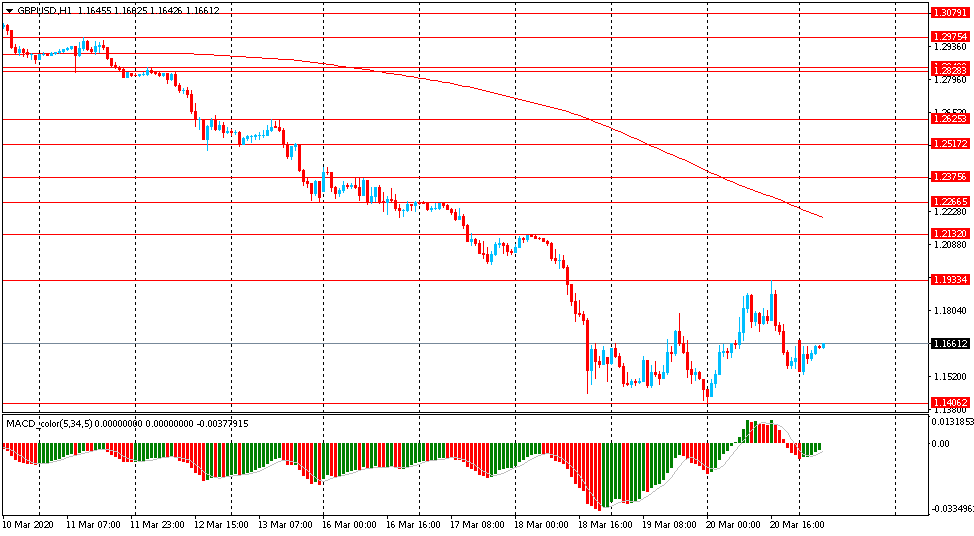Screen dimensions: 974x536
Task: Click the 1.25172 price level tag
Action: [x=948, y=144]
